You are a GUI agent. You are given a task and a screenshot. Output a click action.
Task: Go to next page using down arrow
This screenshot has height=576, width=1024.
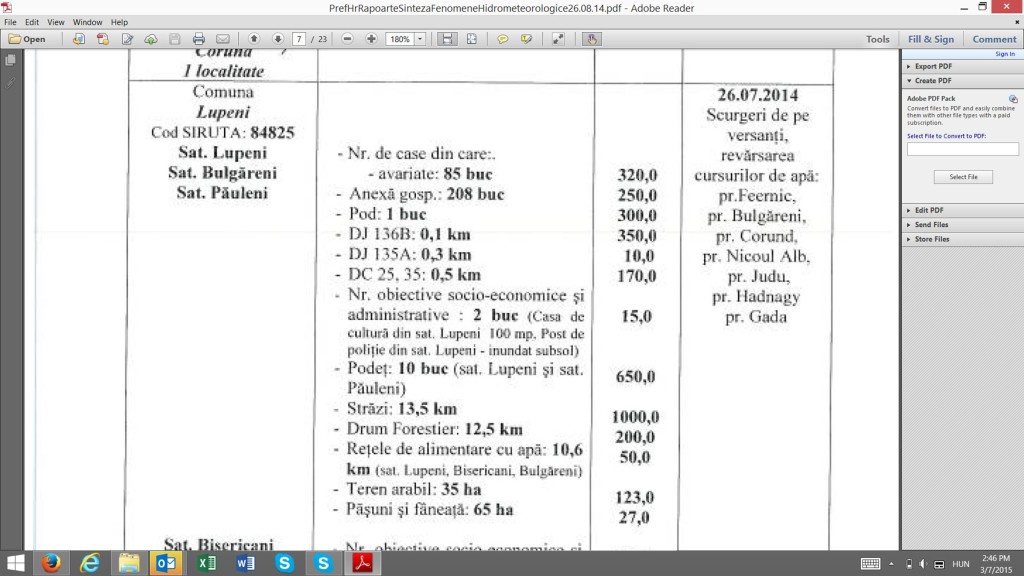[278, 39]
